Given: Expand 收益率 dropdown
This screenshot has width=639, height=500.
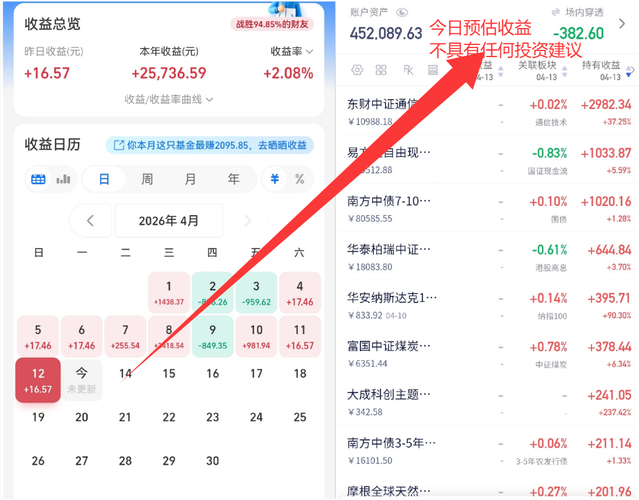Looking at the screenshot, I should click(x=292, y=51).
